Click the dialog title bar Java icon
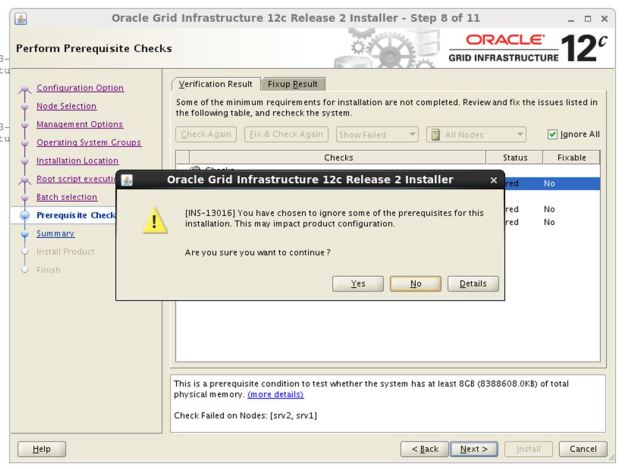Image resolution: width=625 pixels, height=469 pixels. coord(127,180)
